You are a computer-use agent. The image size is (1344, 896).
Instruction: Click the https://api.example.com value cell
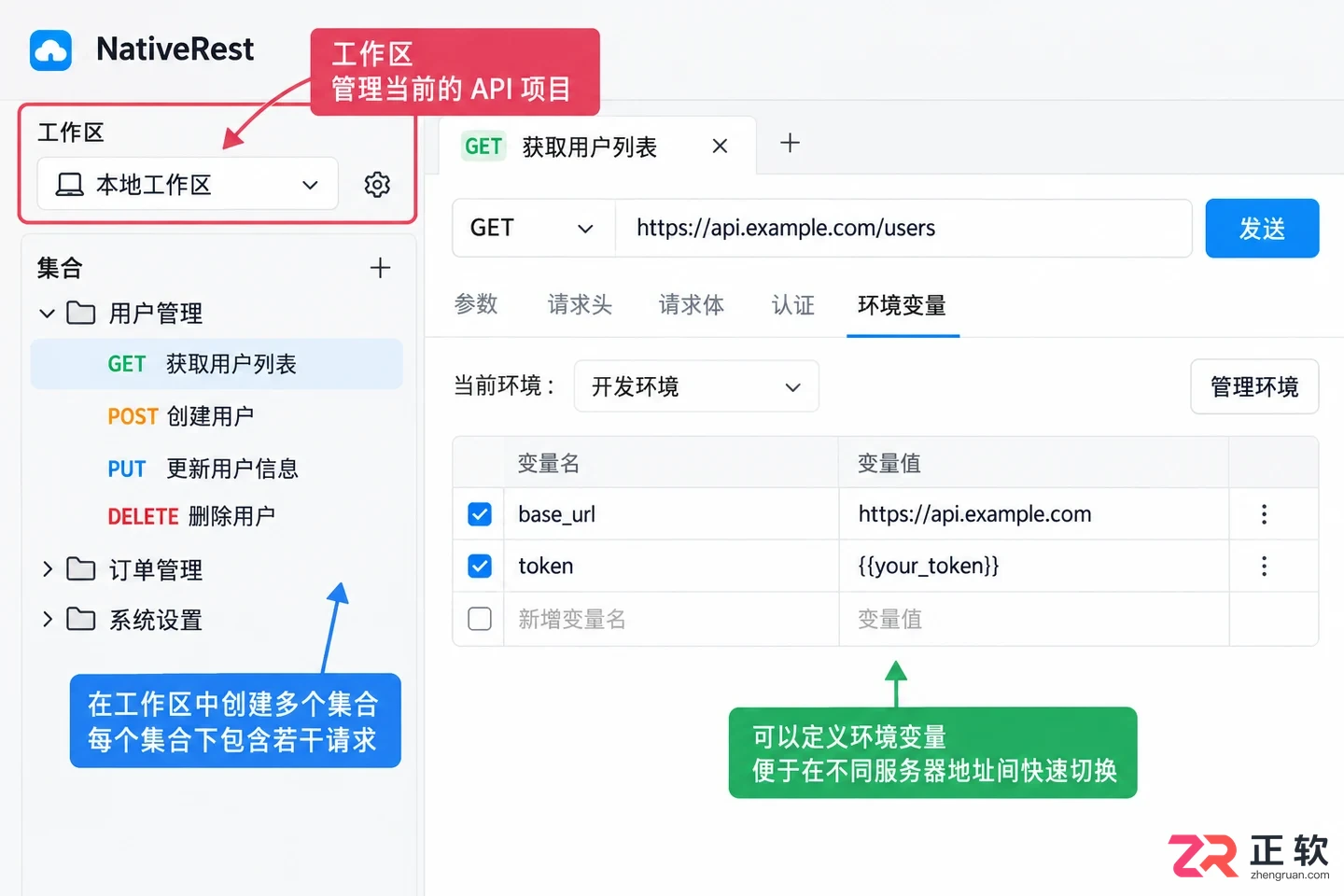coord(1033,514)
